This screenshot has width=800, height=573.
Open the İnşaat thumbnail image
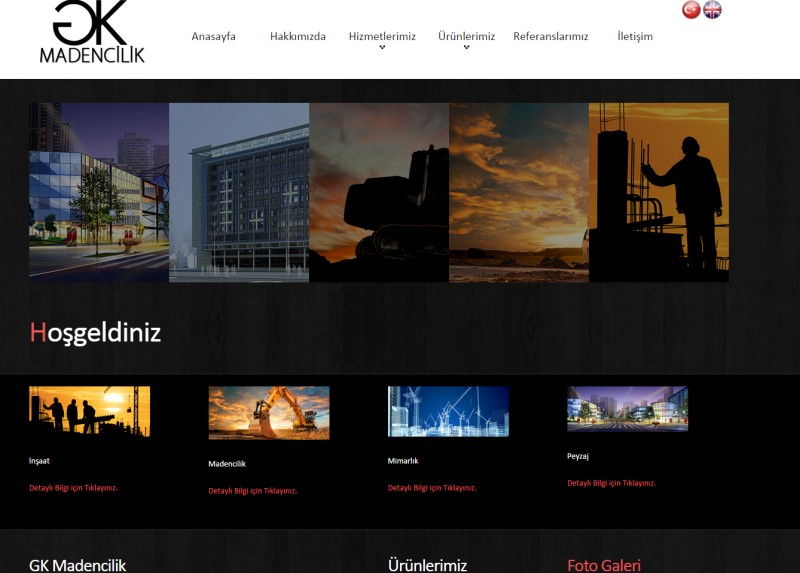[89, 411]
